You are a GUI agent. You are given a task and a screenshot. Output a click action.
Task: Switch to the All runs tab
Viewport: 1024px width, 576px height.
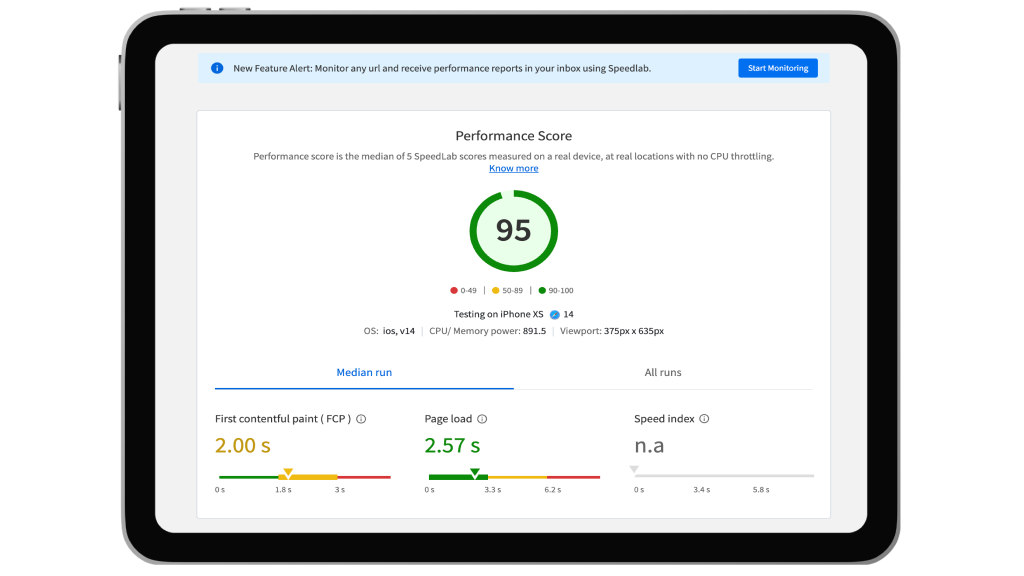tap(662, 373)
